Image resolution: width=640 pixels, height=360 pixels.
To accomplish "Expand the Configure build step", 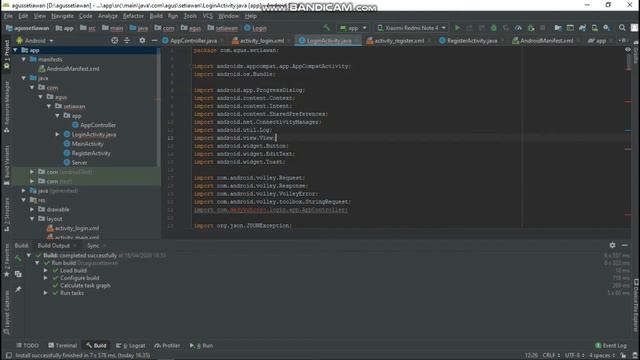I will (46, 278).
